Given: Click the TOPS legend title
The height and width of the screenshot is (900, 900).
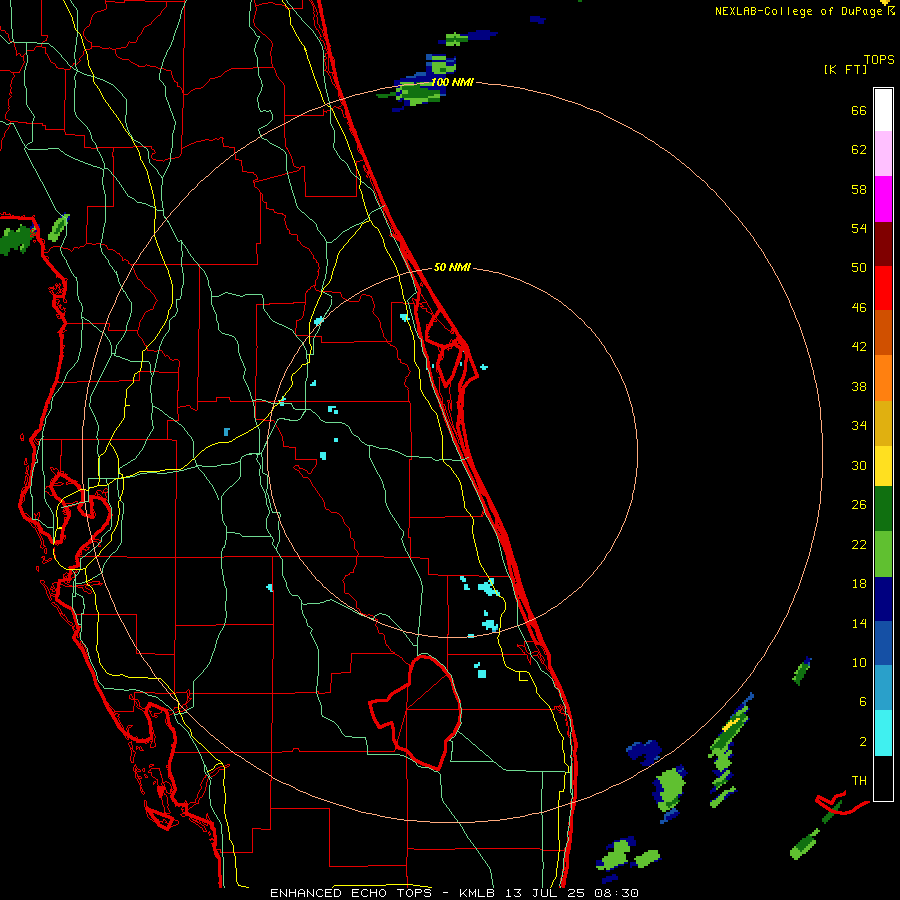Looking at the screenshot, I should [x=879, y=60].
